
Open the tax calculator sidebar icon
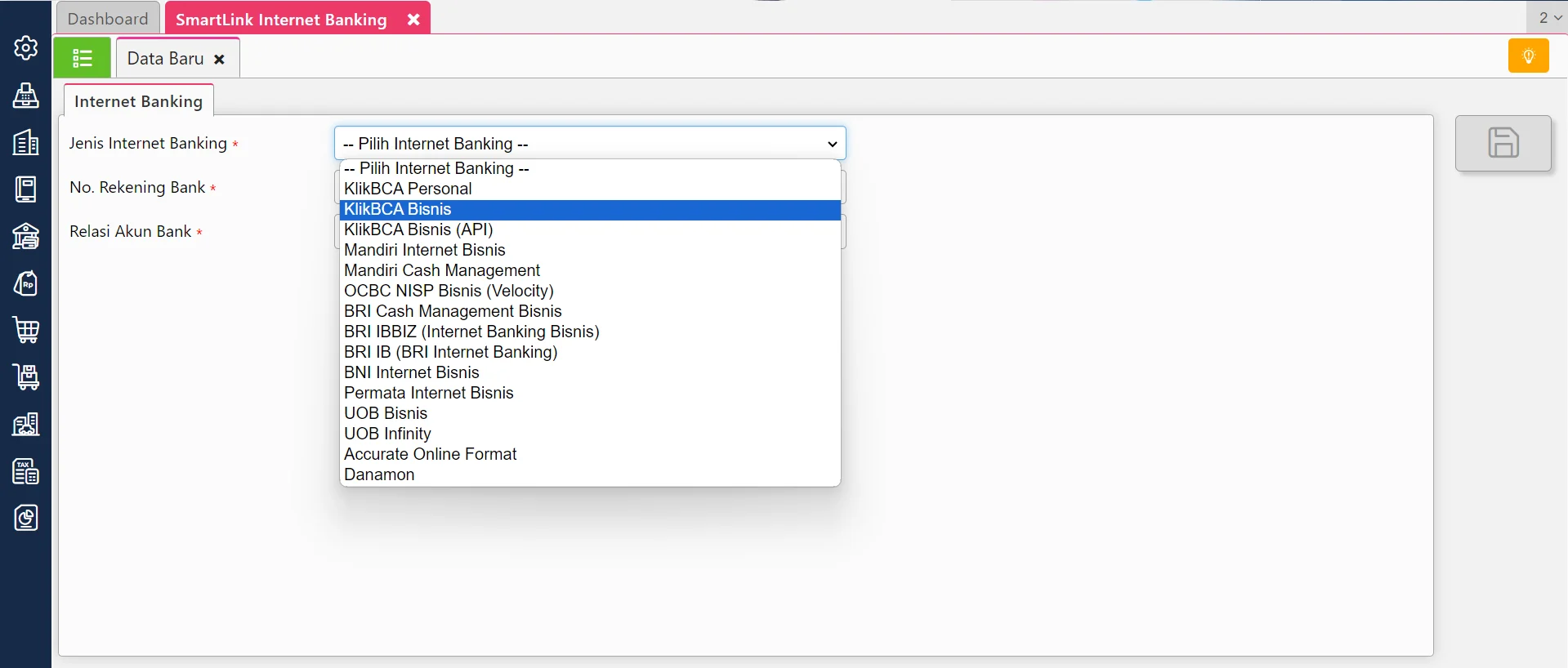point(25,471)
